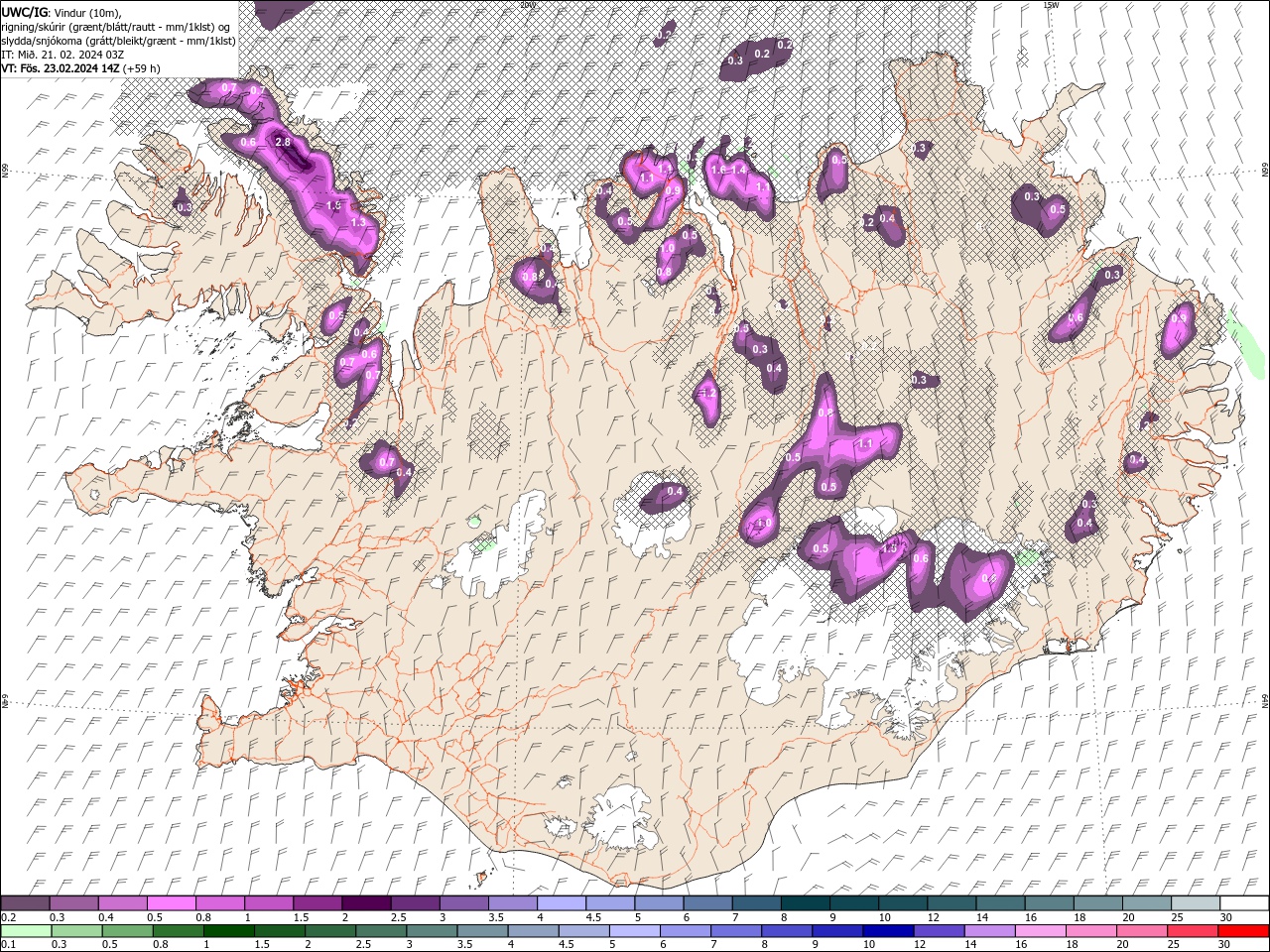Click the pink 18 swatch in the rain legend

pyautogui.click(x=1090, y=931)
